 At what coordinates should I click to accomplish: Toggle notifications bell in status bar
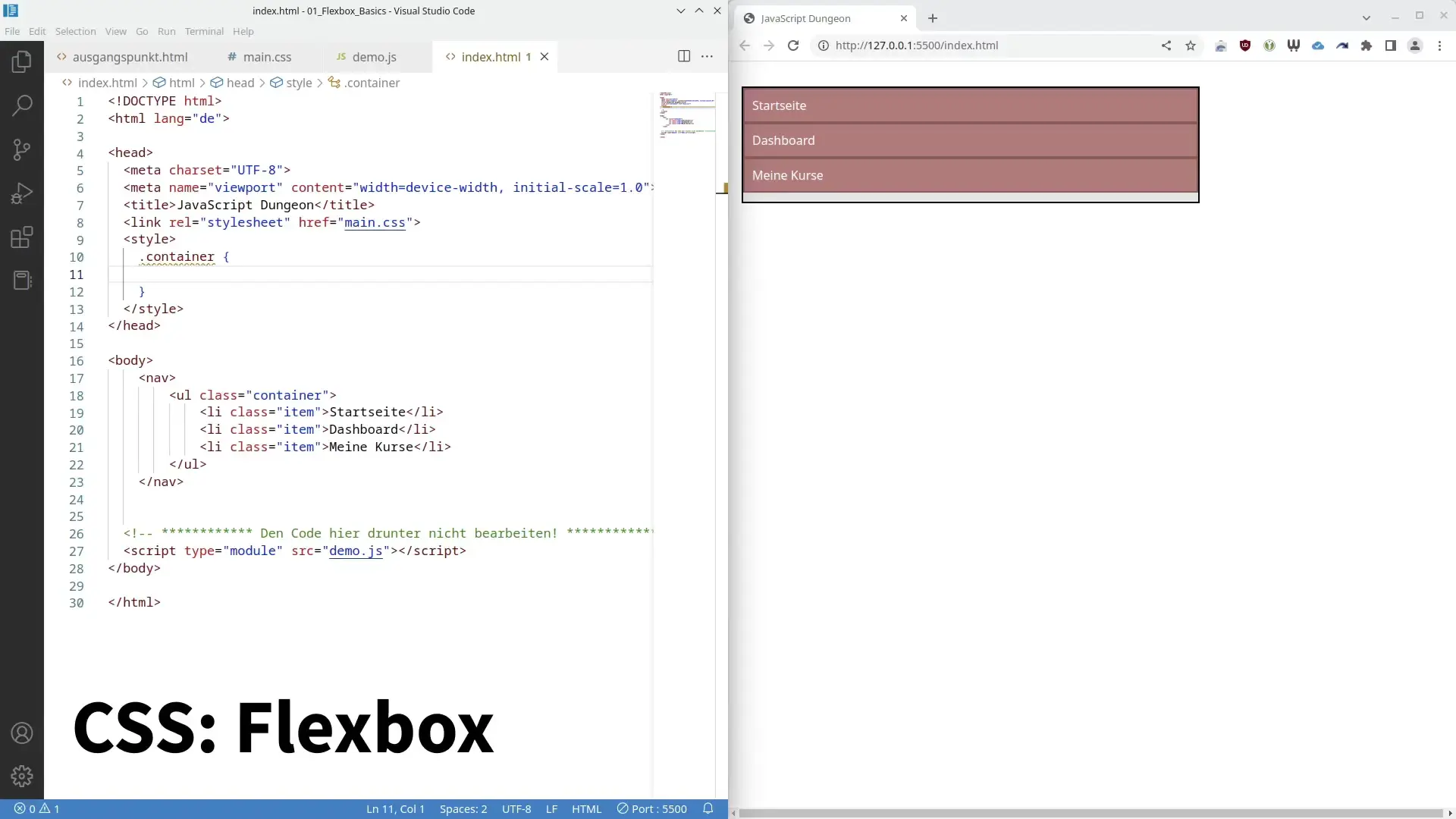coord(708,809)
